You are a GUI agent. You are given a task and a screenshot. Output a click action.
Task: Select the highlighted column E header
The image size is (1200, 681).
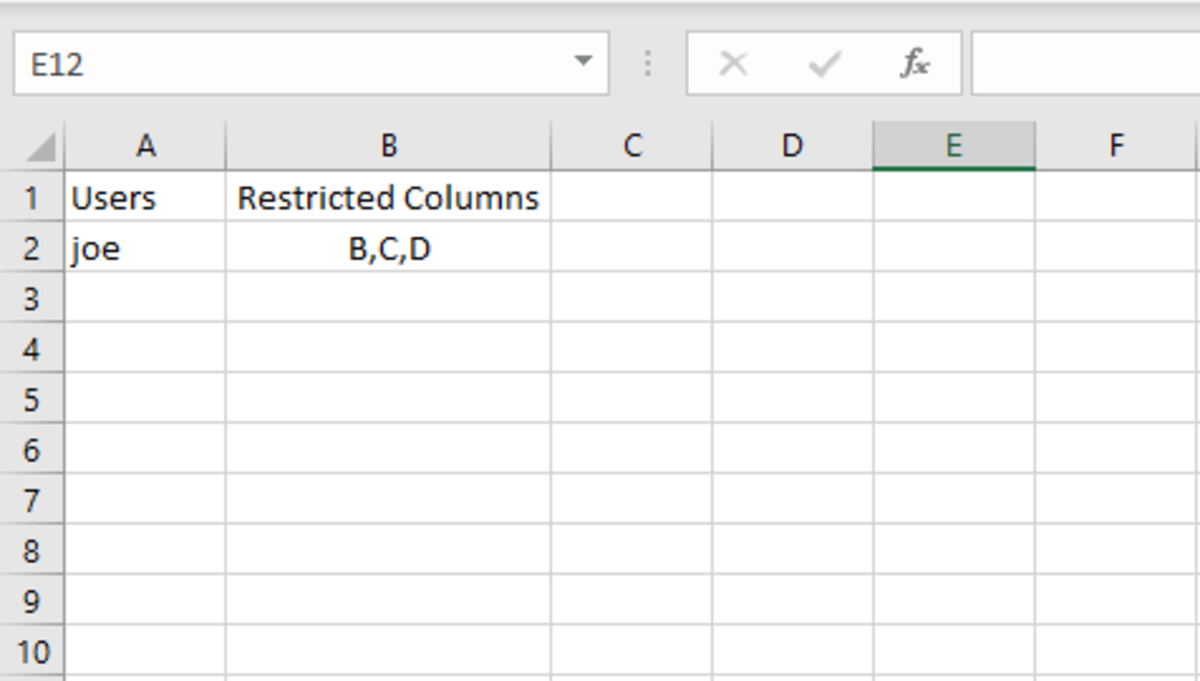(954, 146)
